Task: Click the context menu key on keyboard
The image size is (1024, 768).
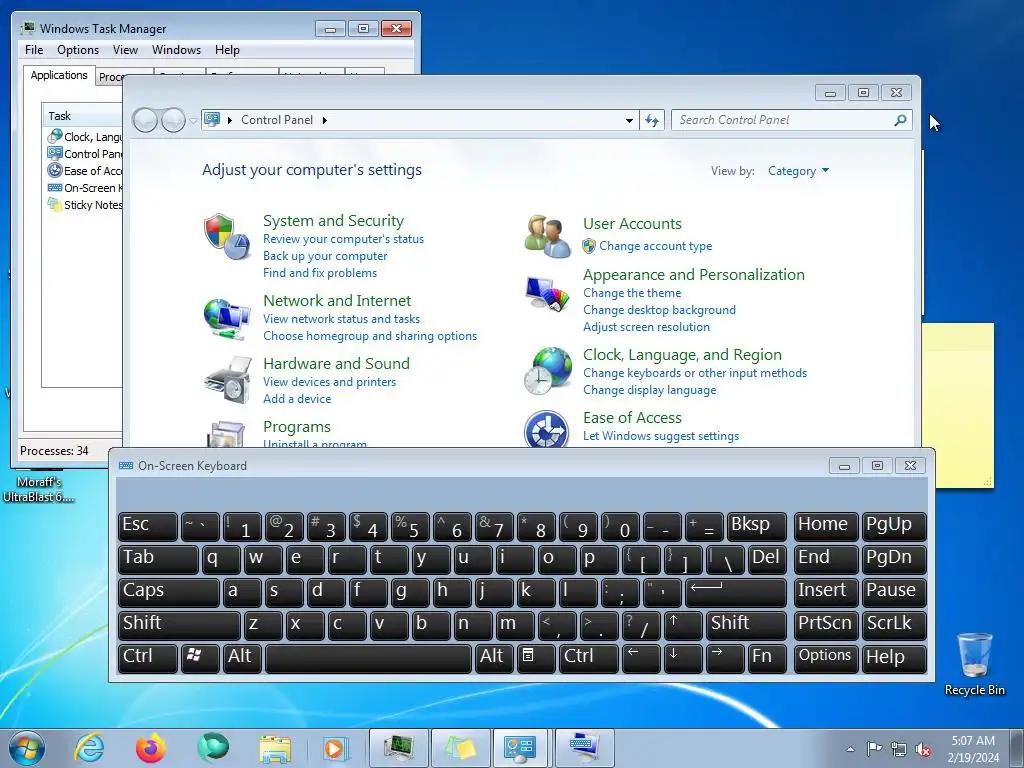Action: coord(536,657)
